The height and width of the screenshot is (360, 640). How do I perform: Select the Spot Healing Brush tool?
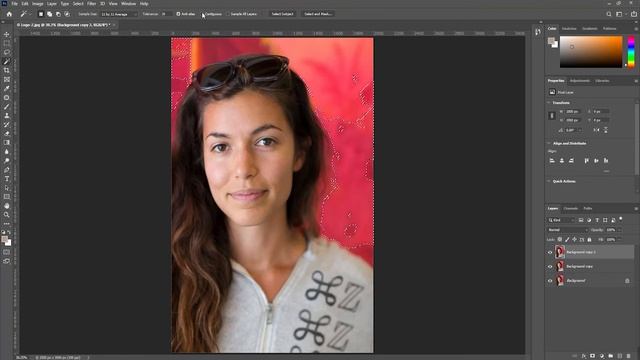pyautogui.click(x=7, y=98)
